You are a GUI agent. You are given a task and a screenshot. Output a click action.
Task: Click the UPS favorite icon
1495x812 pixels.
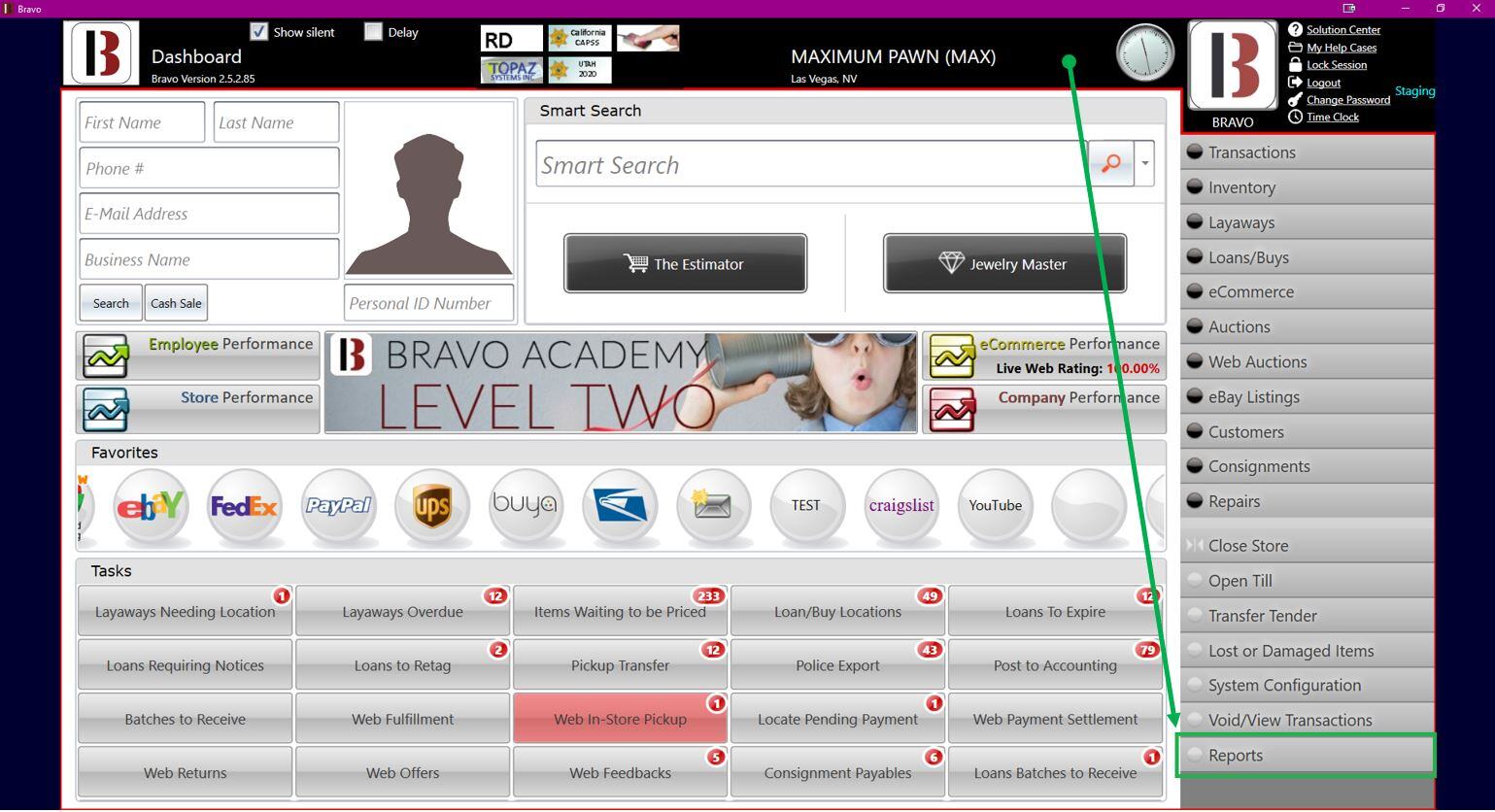431,506
